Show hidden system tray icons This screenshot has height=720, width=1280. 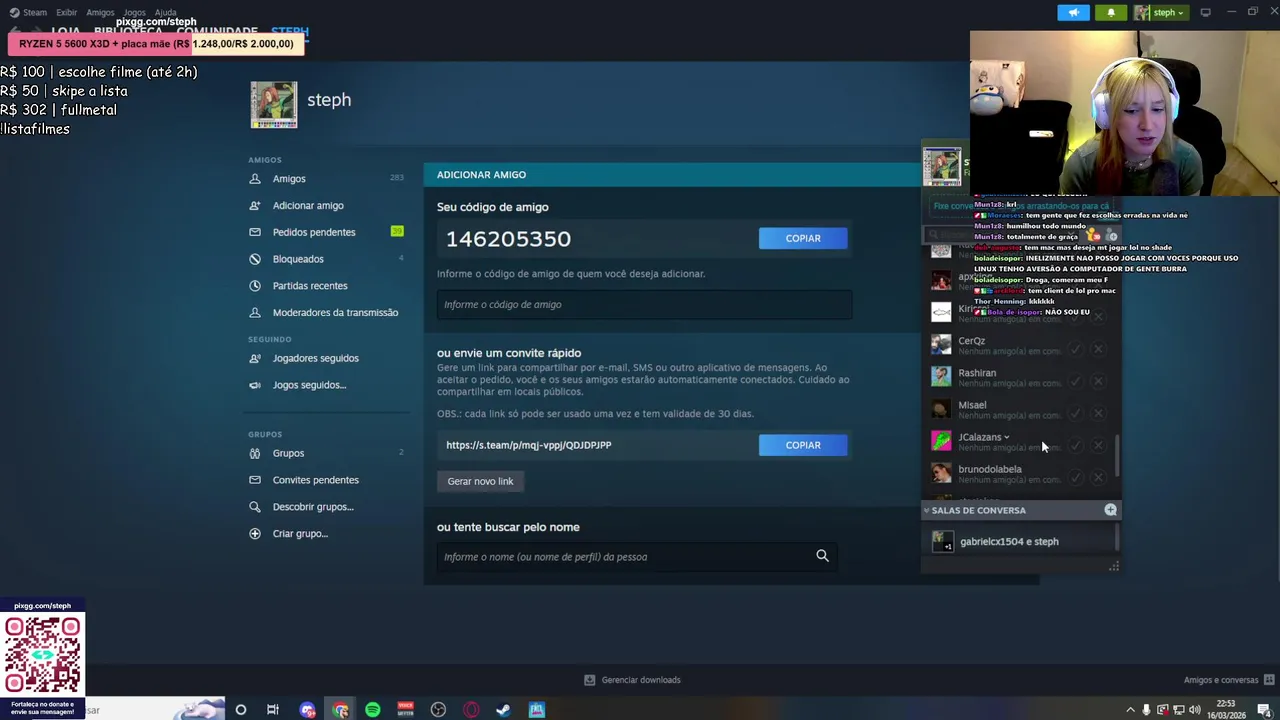click(x=1131, y=710)
